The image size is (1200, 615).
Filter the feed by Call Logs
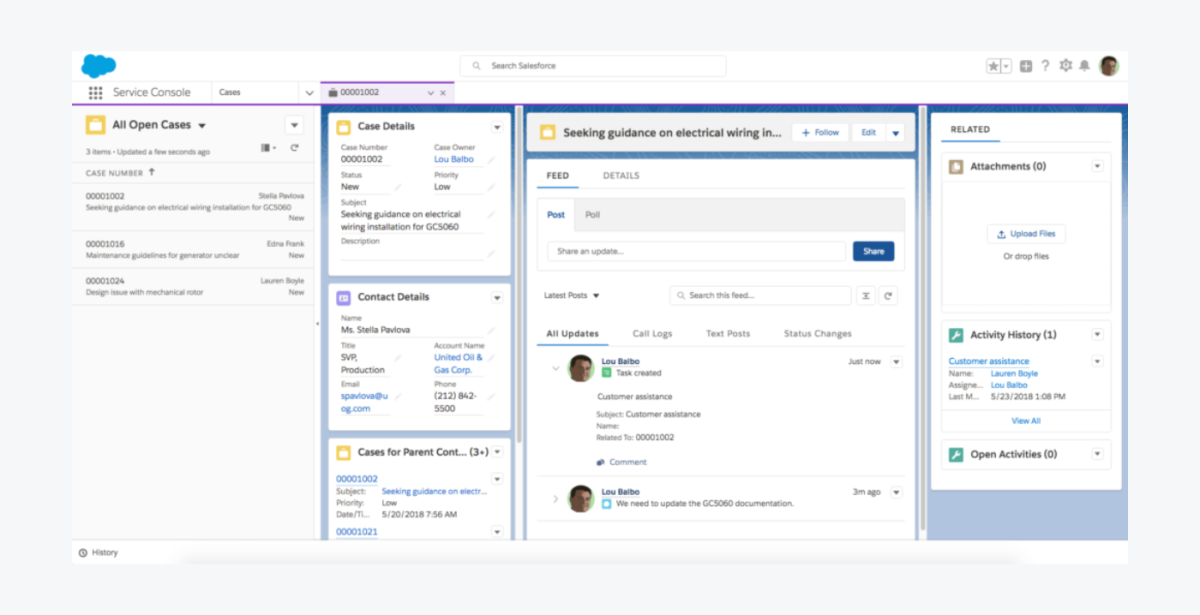coord(652,334)
